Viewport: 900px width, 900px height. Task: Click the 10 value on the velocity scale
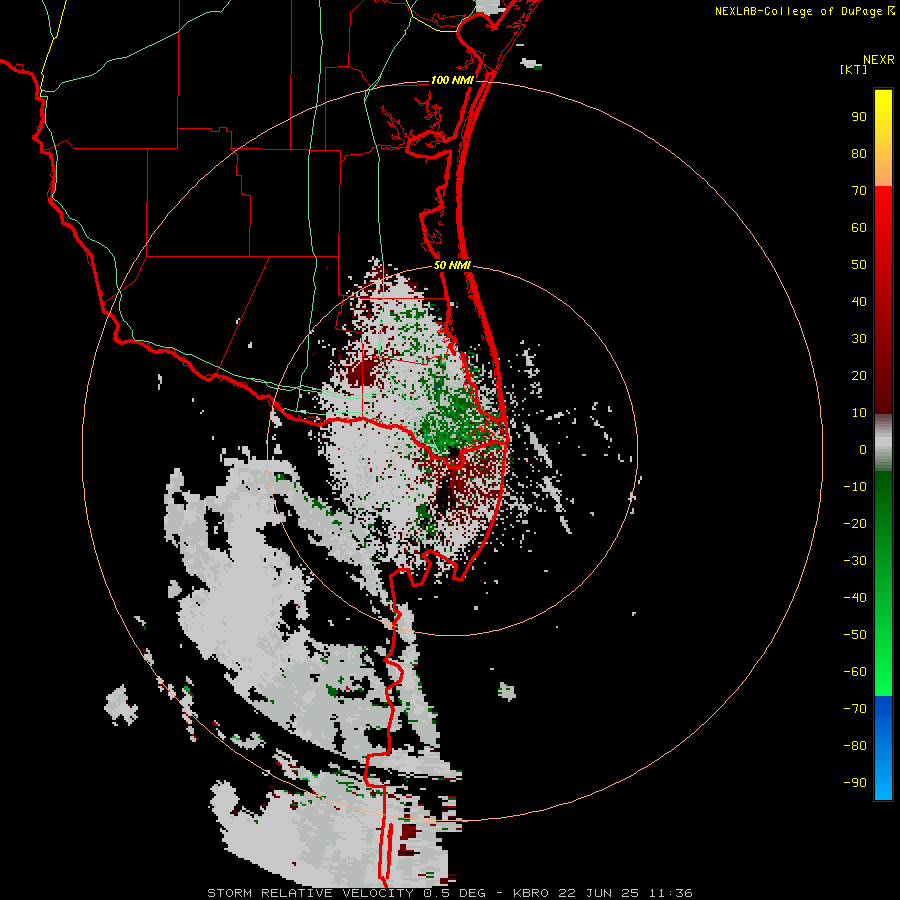[x=859, y=413]
